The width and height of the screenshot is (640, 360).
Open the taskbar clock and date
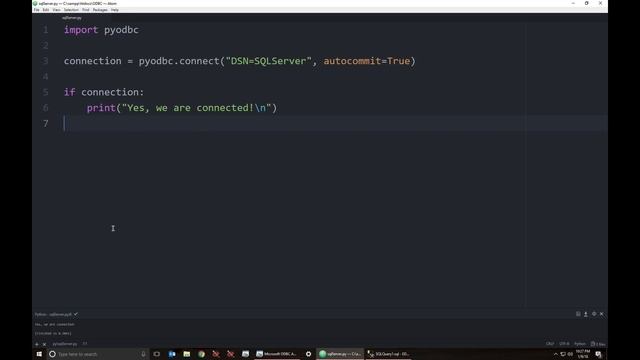(x=583, y=354)
